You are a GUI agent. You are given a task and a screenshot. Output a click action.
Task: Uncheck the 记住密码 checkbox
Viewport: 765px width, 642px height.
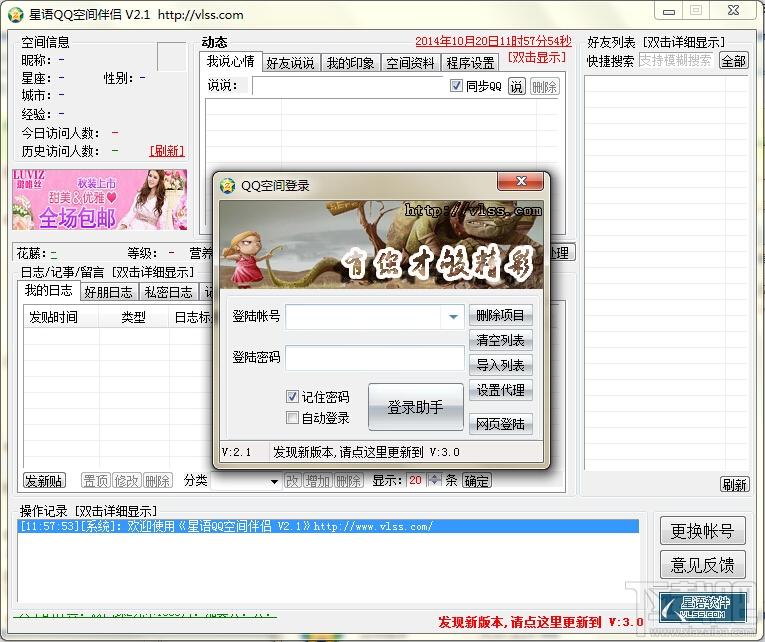click(x=293, y=397)
